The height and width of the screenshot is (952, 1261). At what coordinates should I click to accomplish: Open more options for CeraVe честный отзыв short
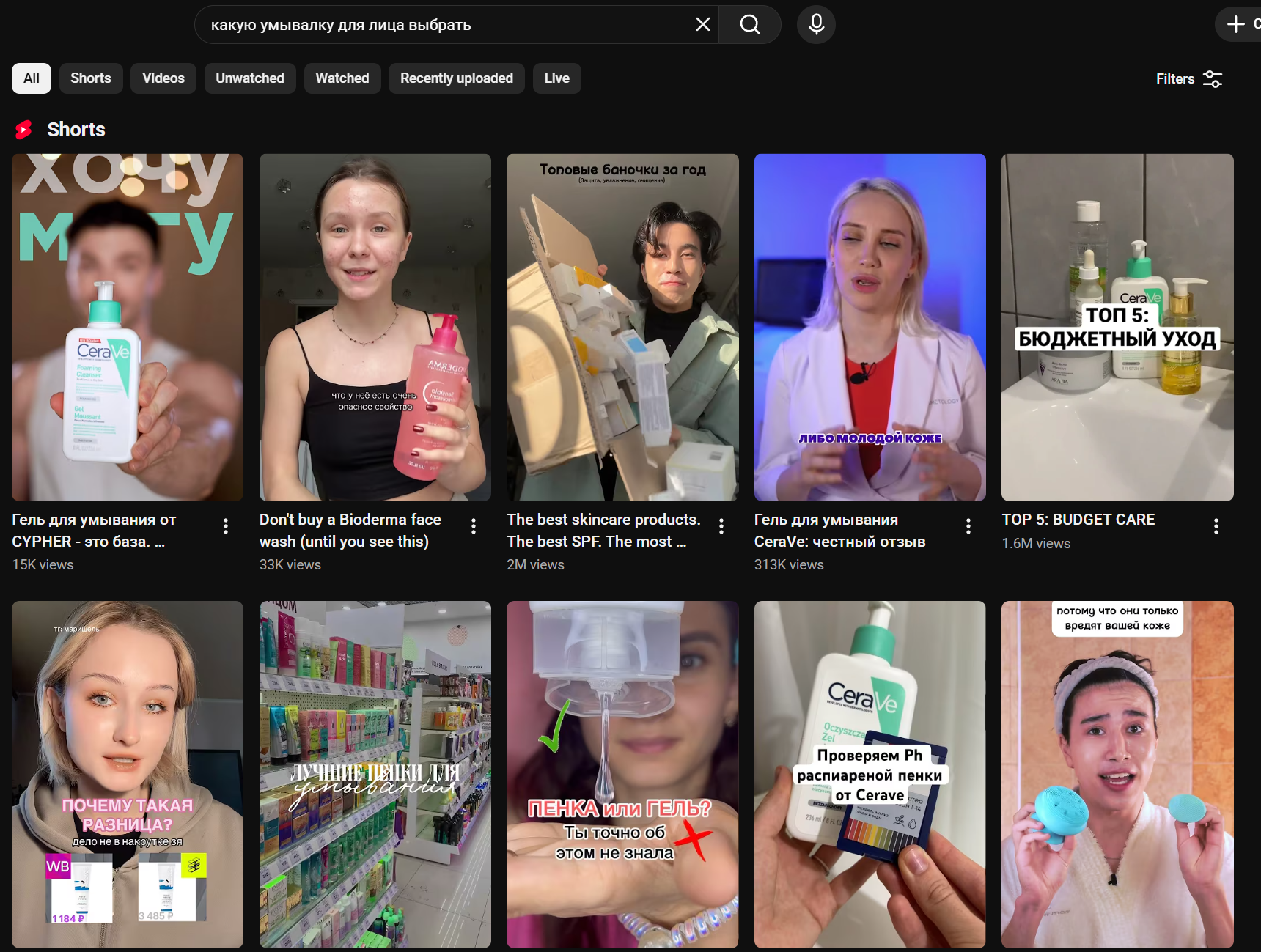968,526
